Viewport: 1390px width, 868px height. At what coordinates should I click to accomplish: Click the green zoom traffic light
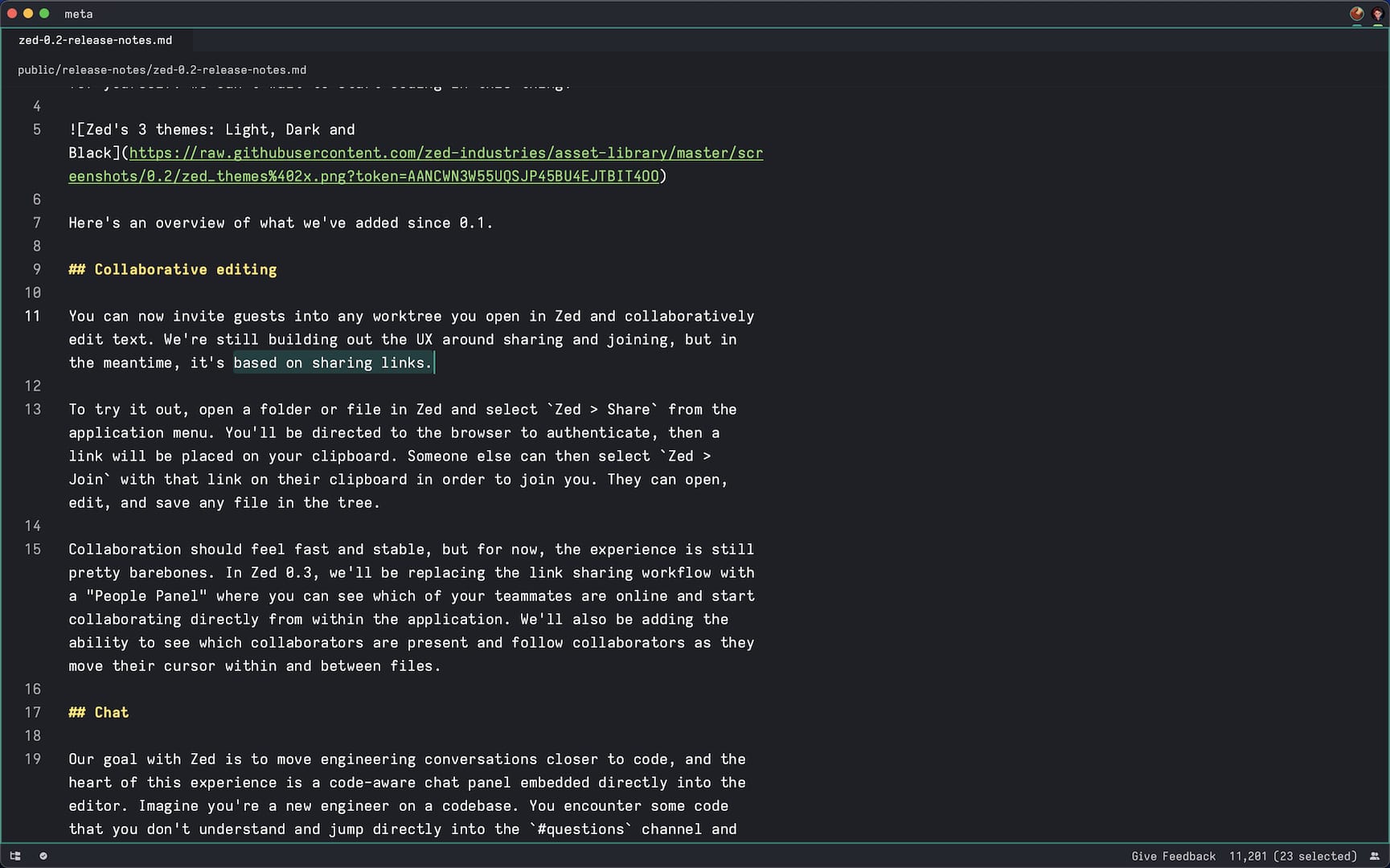[44, 14]
